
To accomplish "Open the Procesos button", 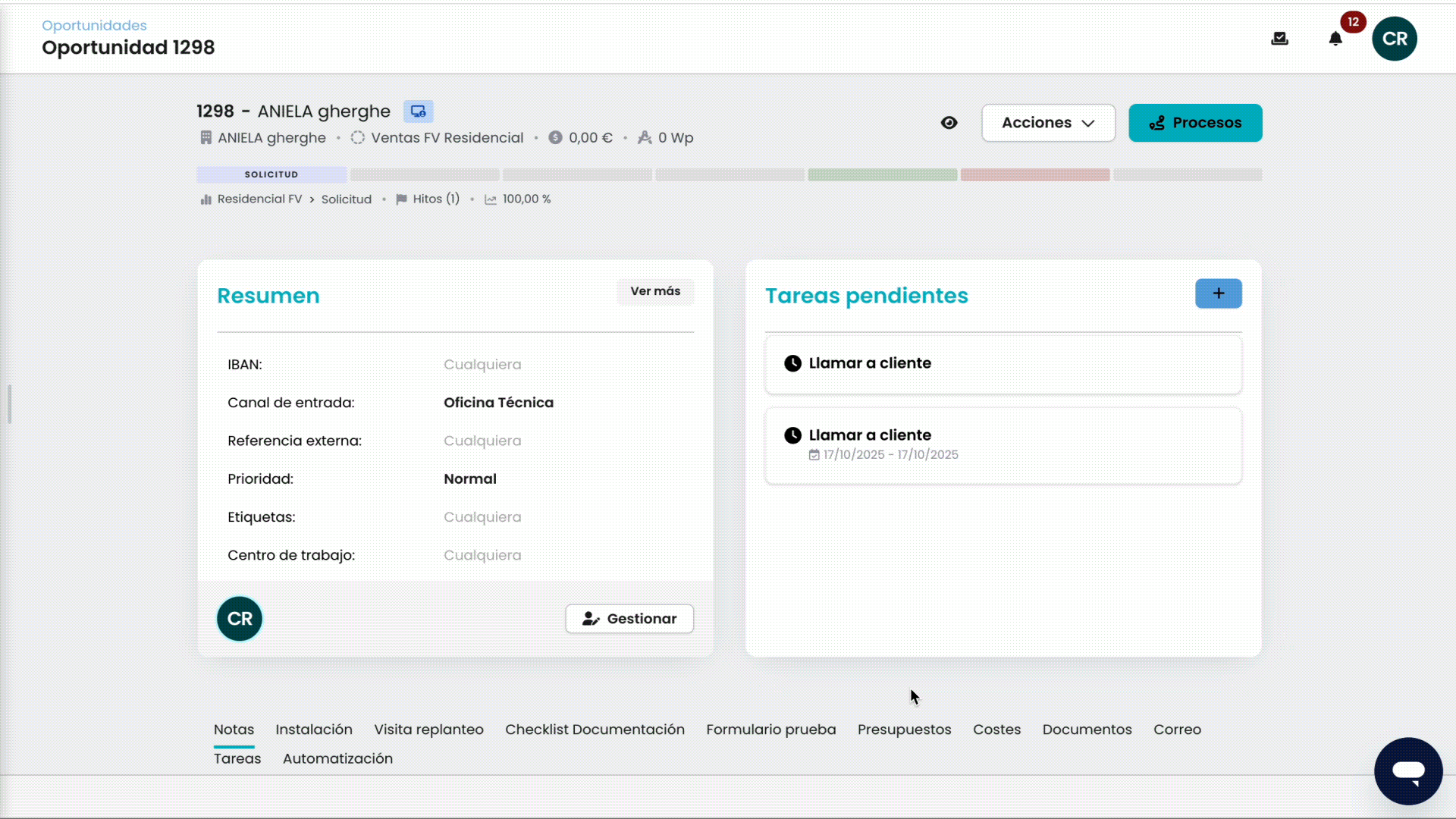I will [1195, 123].
